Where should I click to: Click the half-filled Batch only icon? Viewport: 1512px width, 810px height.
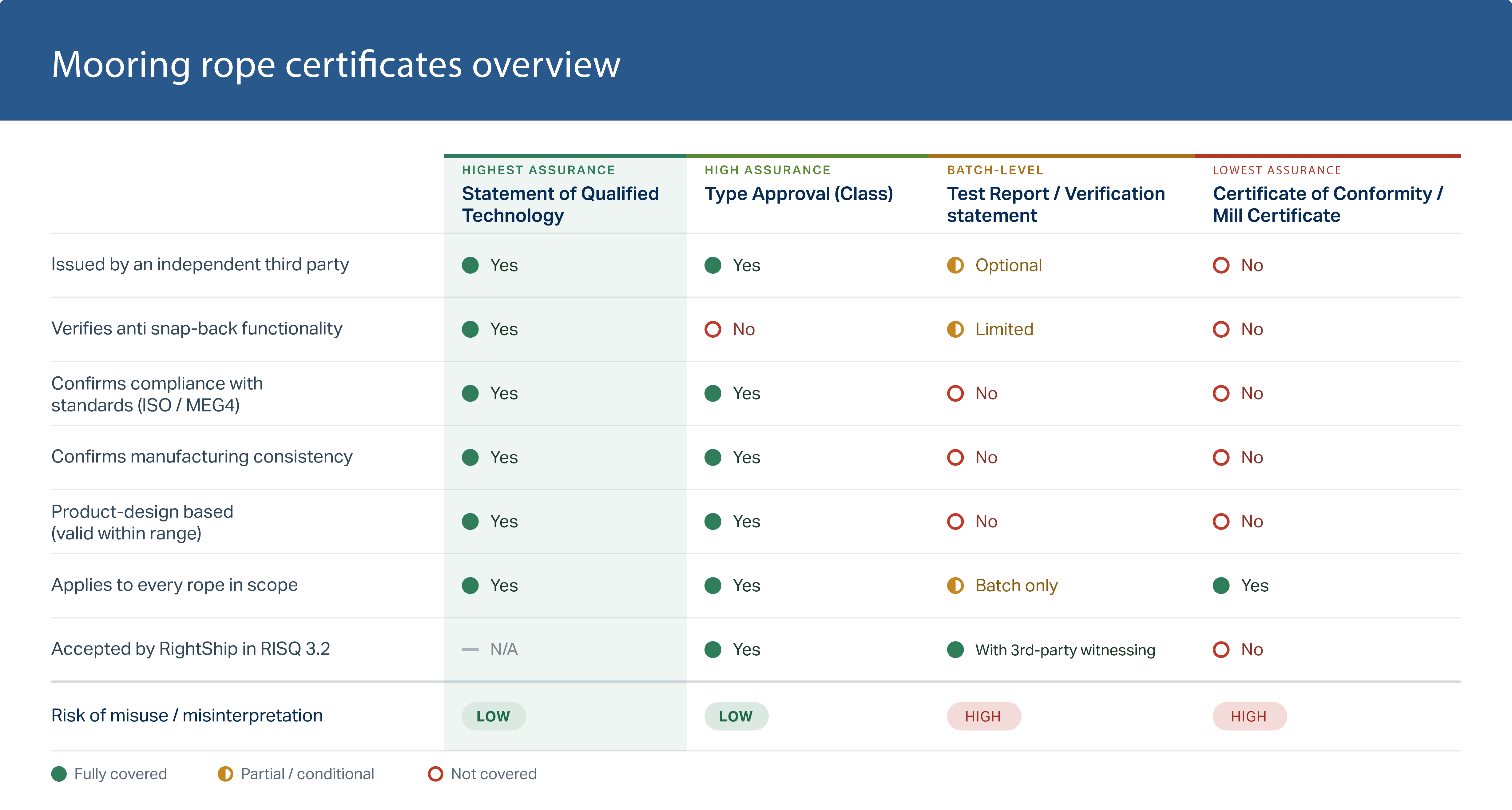coord(955,585)
